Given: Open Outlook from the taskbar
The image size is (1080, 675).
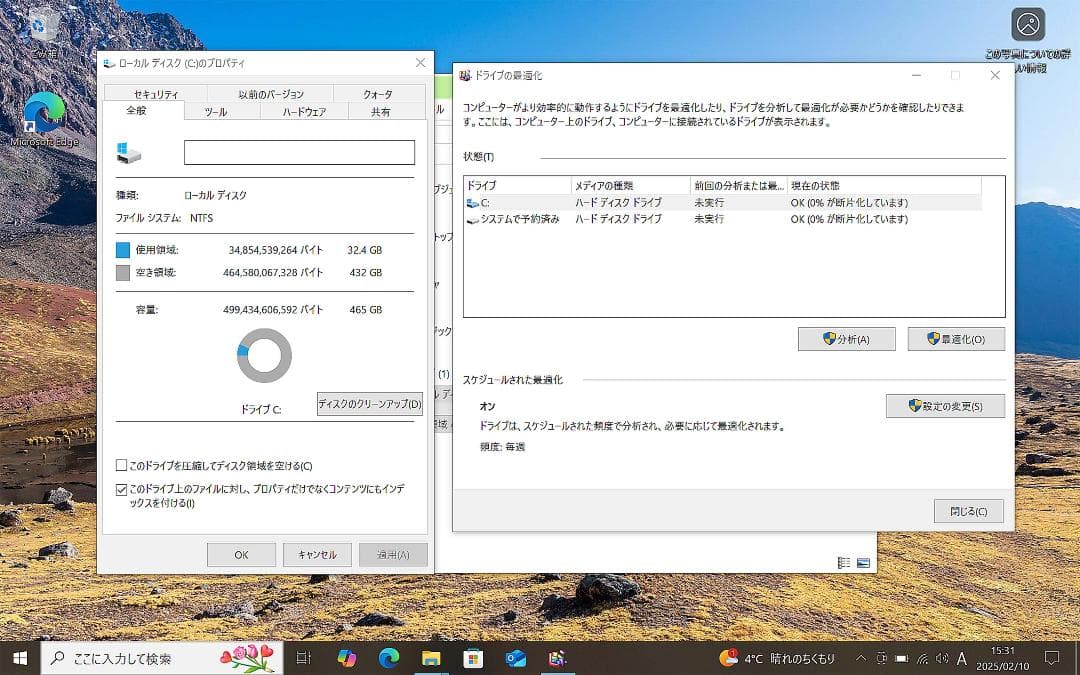Looking at the screenshot, I should tap(515, 658).
